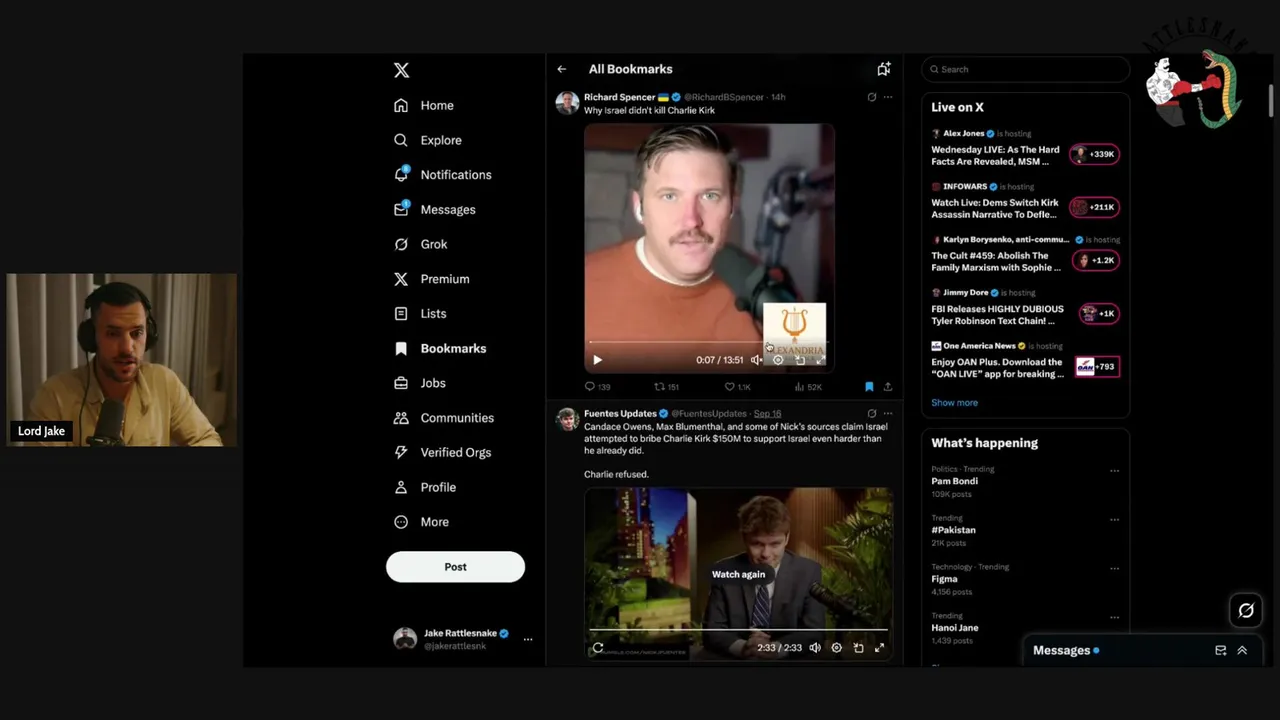Compose new message in Messages drawer
Viewport: 1280px width, 720px height.
click(x=1221, y=650)
